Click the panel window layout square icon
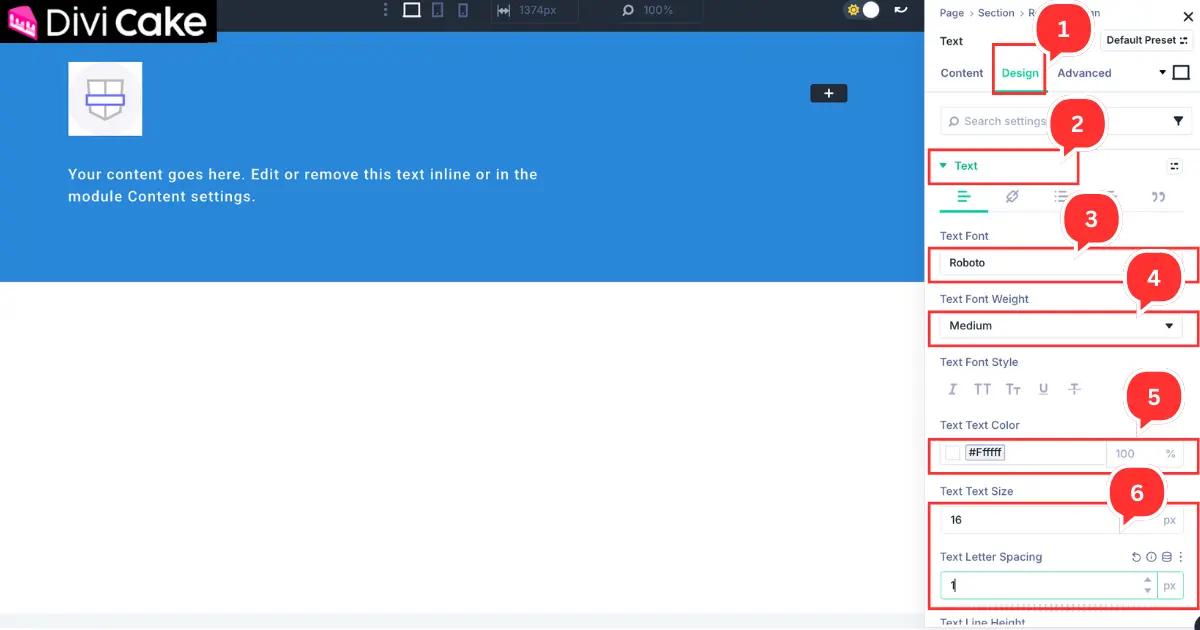Viewport: 1200px width, 630px height. [1181, 73]
